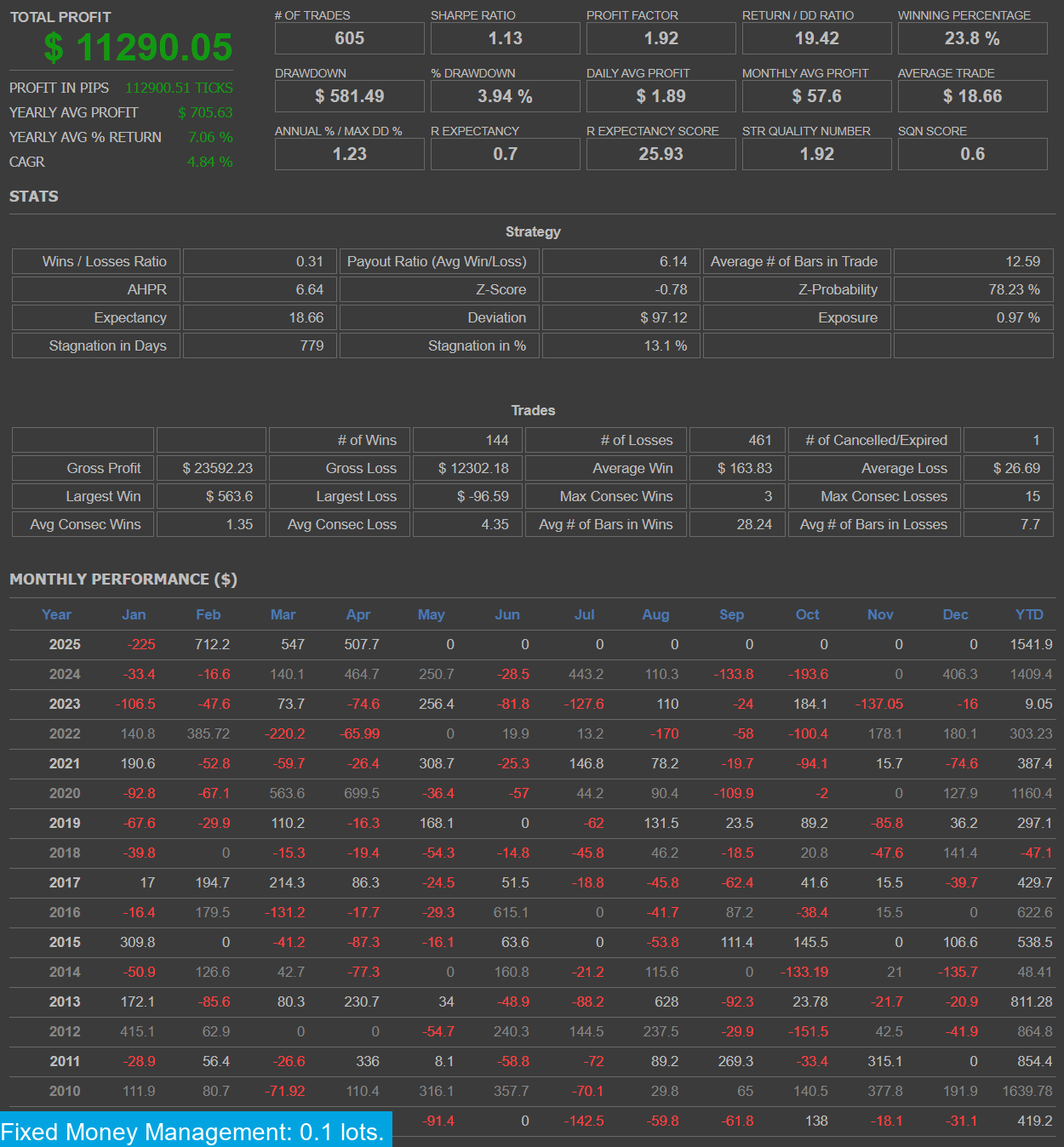Select the Daily Avg Profit value $ 1.89
The width and height of the screenshot is (1064, 1147).
click(661, 96)
